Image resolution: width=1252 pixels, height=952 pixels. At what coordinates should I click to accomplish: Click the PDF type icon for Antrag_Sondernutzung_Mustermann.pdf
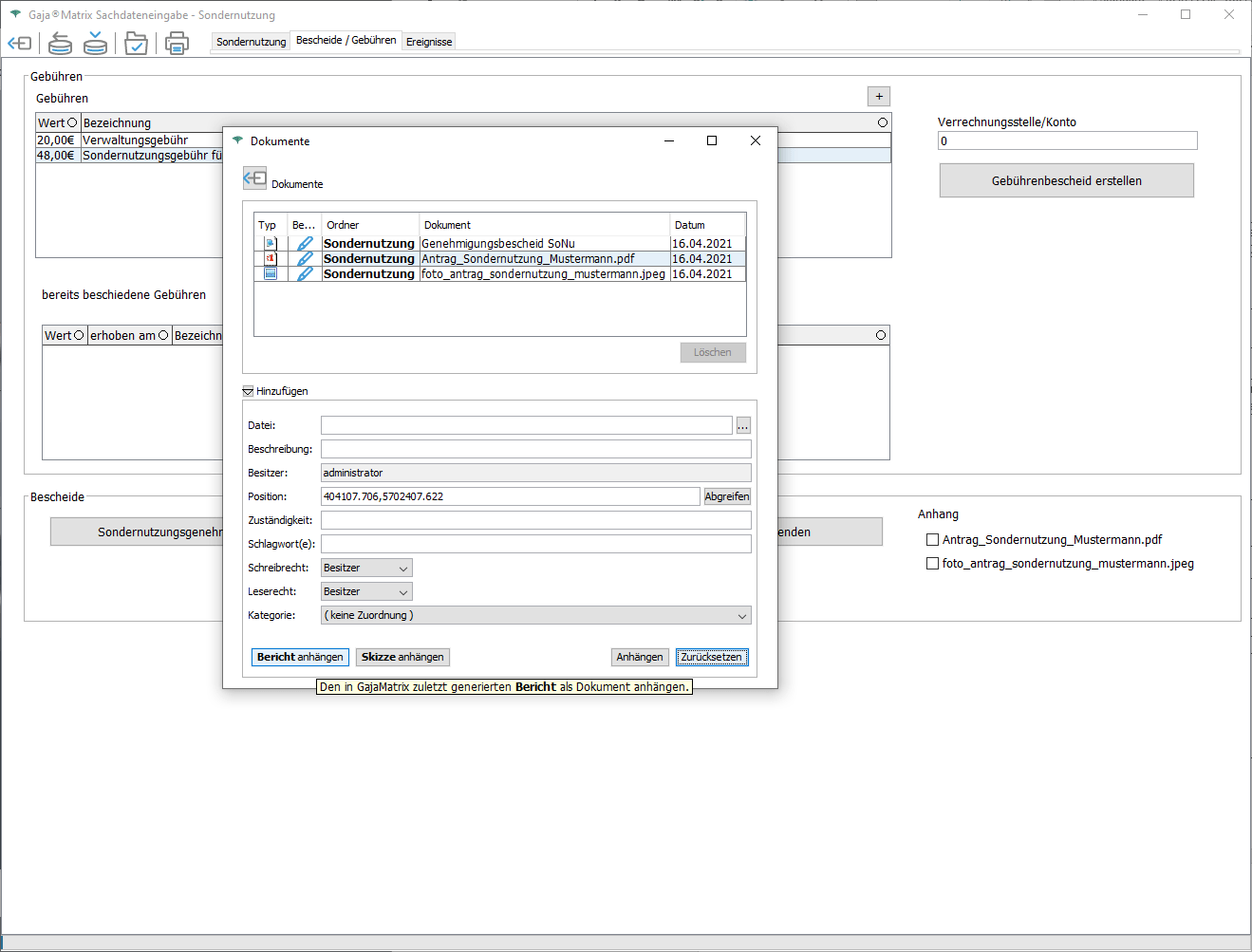271,259
